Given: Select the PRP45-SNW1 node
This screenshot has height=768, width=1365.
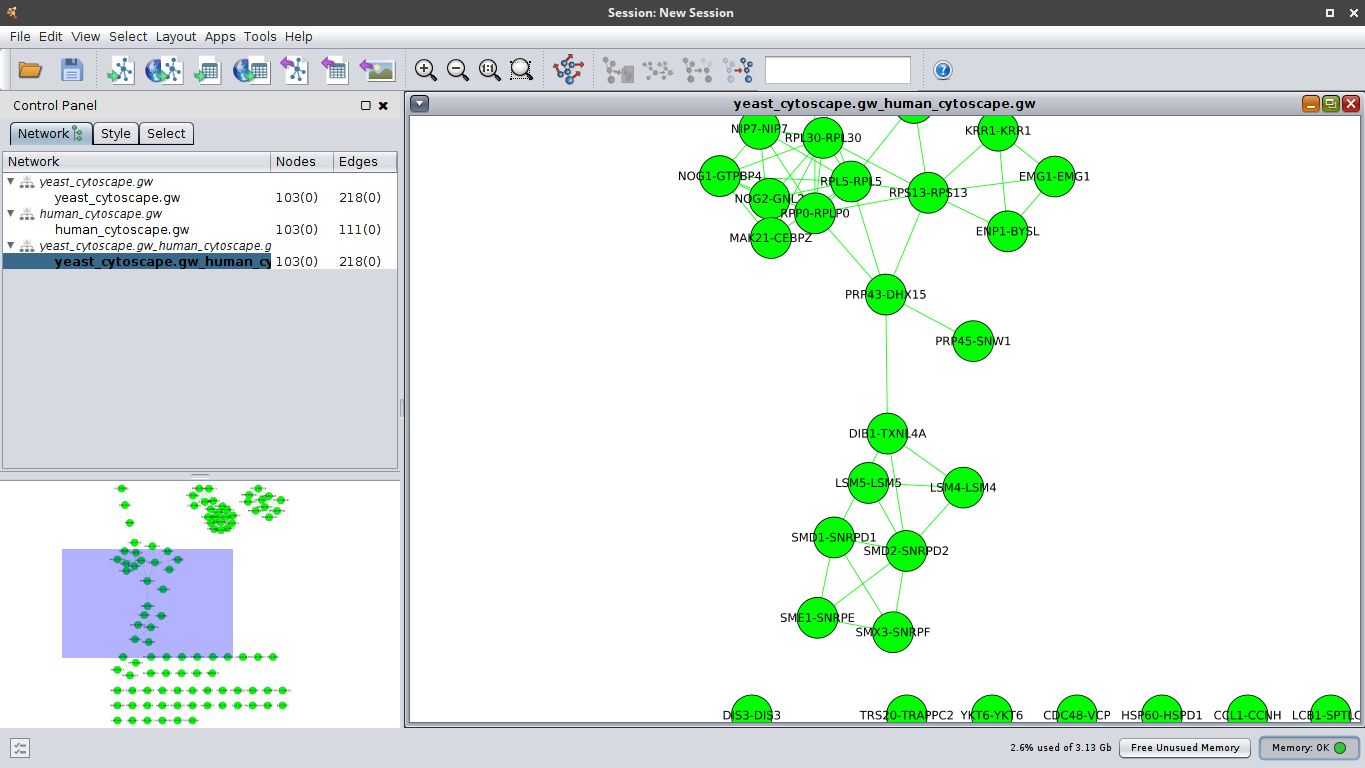Looking at the screenshot, I should pos(973,341).
